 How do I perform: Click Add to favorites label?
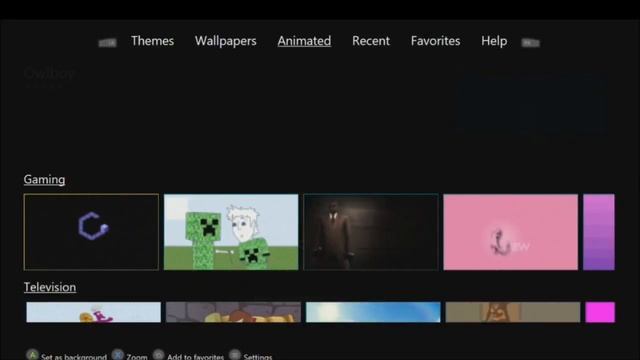[196, 357]
